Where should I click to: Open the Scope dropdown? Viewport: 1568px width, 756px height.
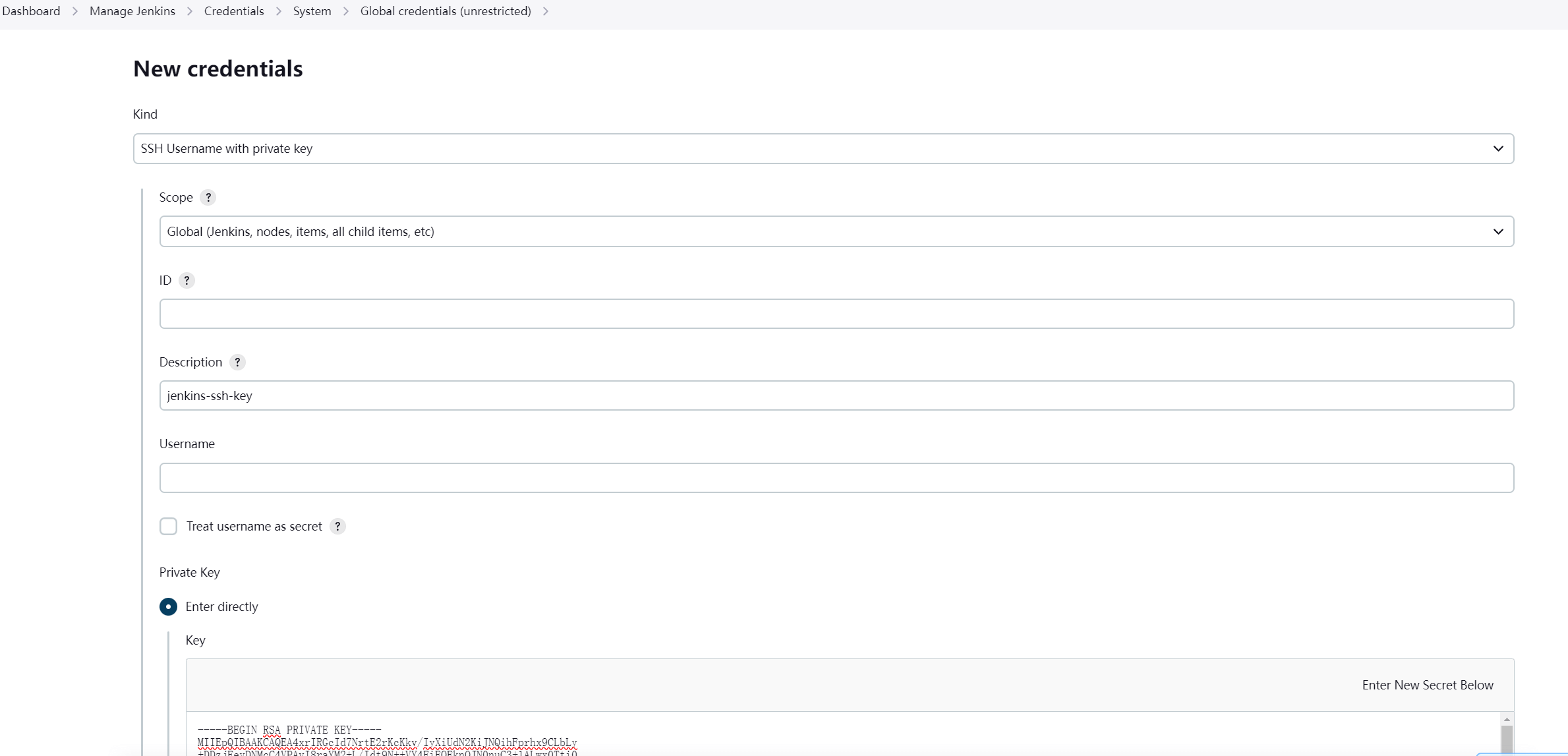pyautogui.click(x=836, y=231)
